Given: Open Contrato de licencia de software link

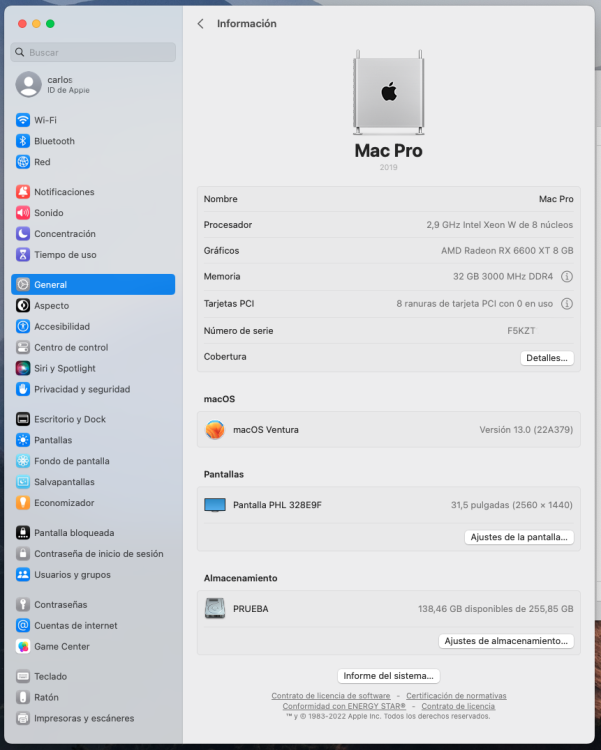Looking at the screenshot, I should click(331, 695).
